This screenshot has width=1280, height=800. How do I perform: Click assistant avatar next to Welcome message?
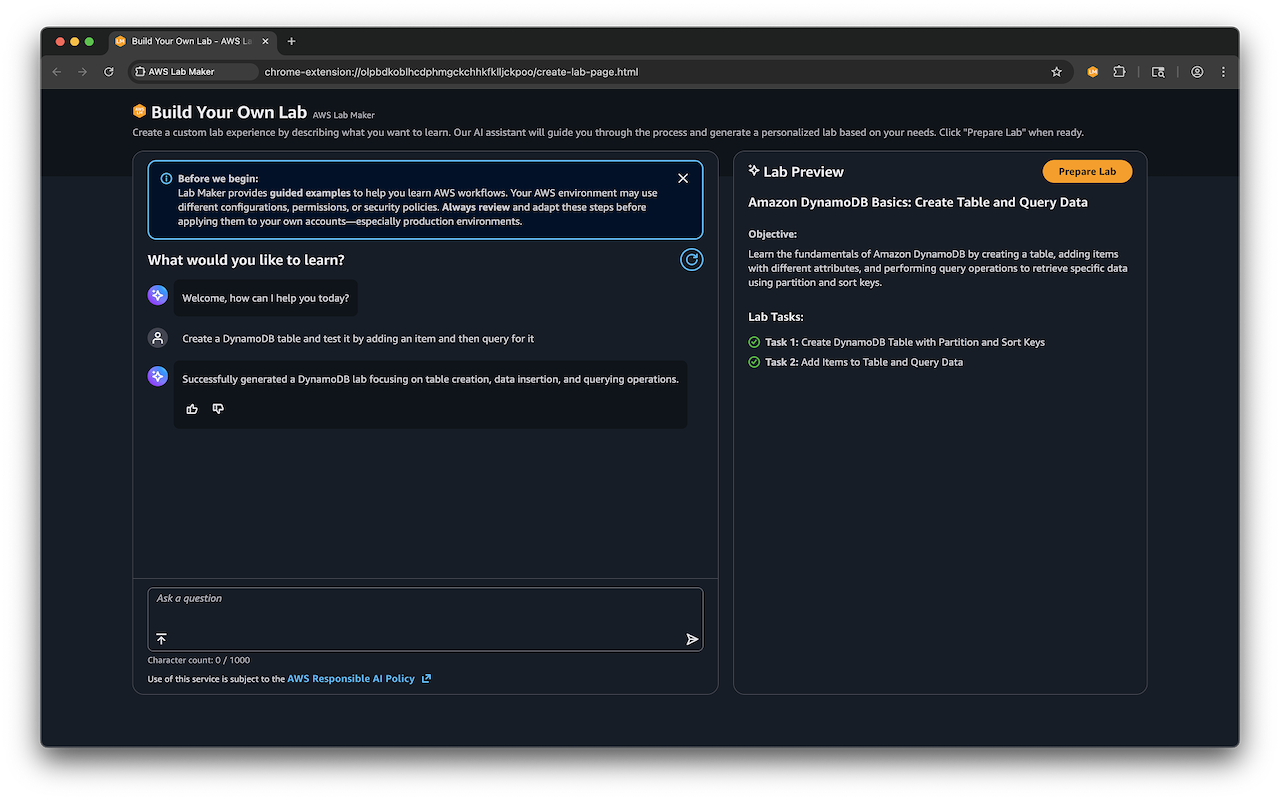pyautogui.click(x=157, y=295)
